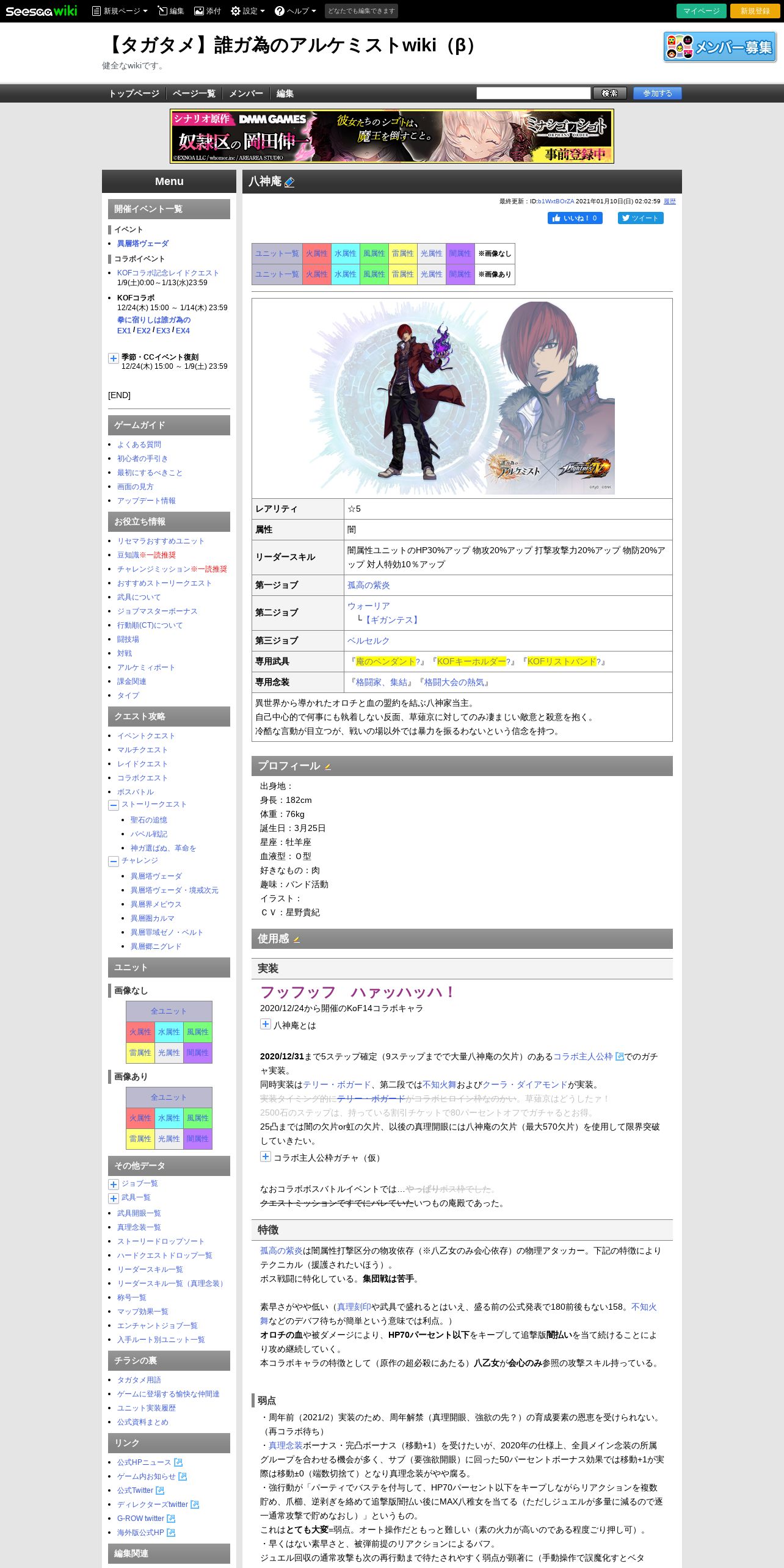Click the DMM GAMES advertisement banner

tap(392, 136)
